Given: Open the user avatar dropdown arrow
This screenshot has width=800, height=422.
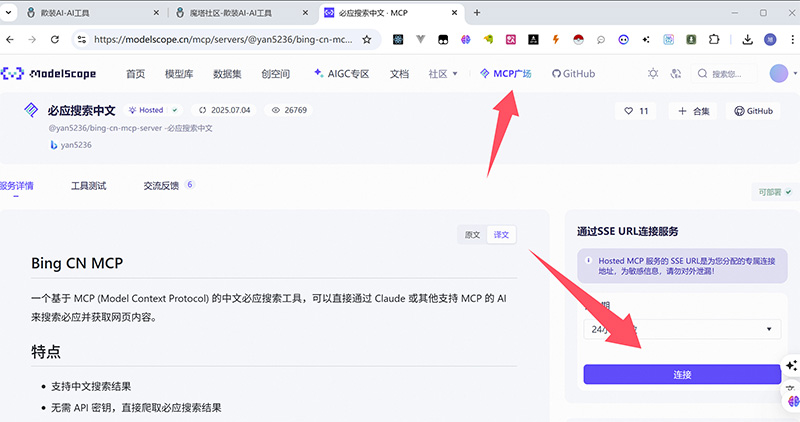Looking at the screenshot, I should point(795,73).
